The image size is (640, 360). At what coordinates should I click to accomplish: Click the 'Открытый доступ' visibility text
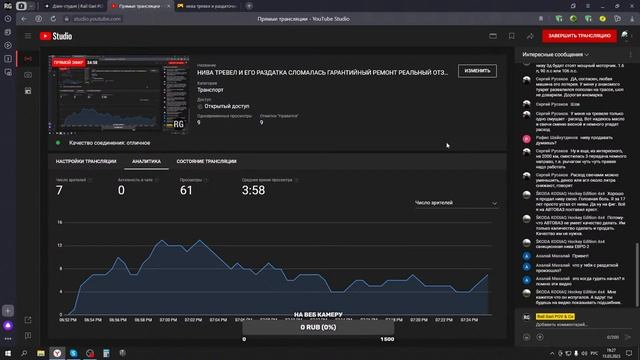point(227,106)
